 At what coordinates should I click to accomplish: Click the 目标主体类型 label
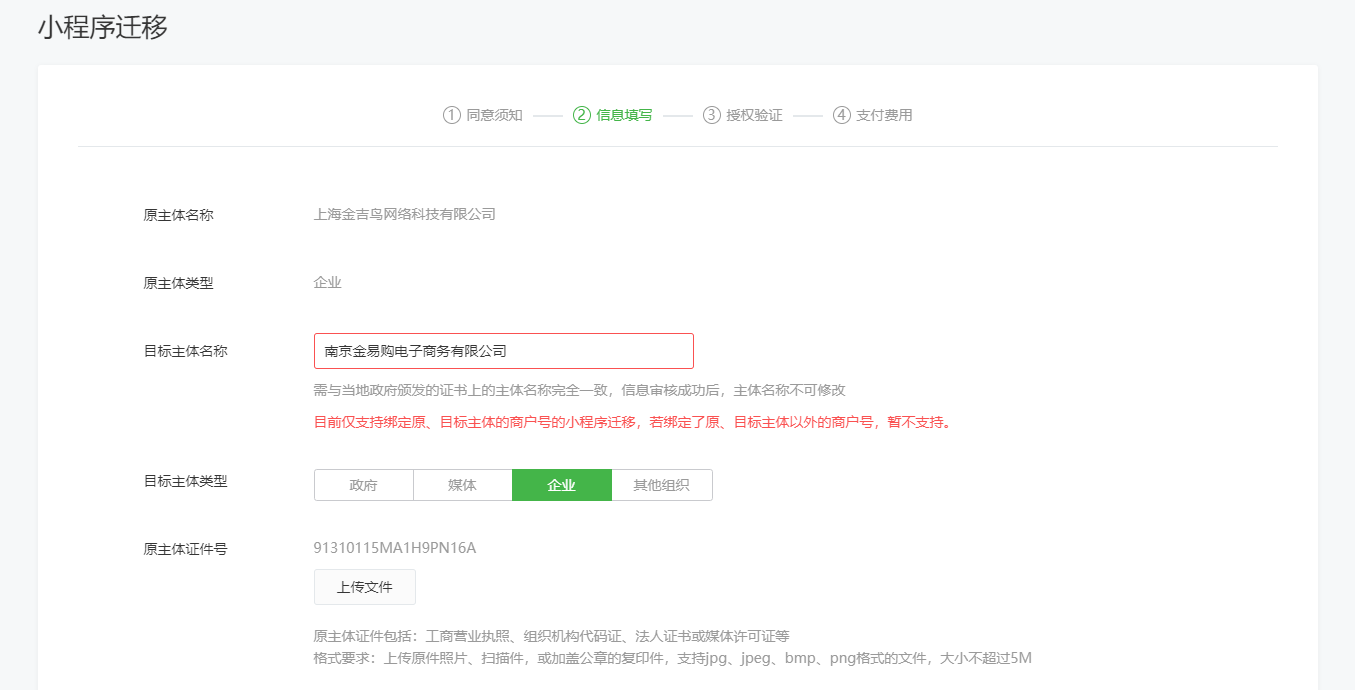coord(186,481)
